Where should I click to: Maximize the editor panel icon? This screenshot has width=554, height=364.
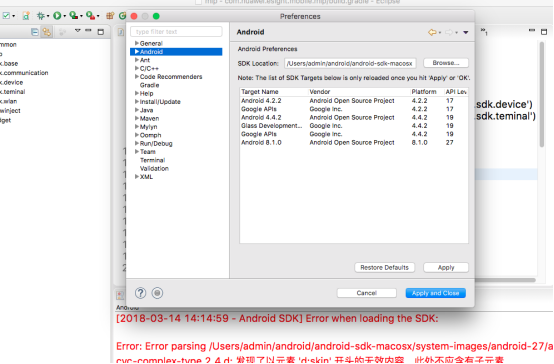pyautogui.click(x=544, y=32)
